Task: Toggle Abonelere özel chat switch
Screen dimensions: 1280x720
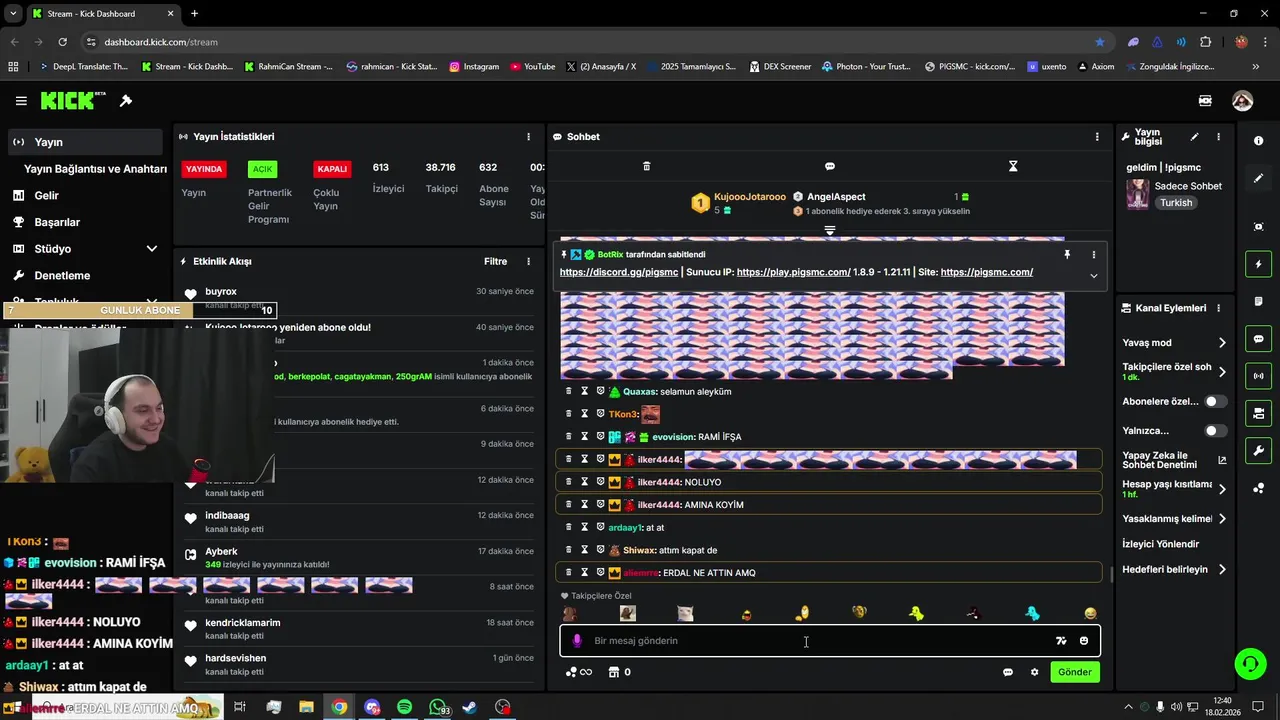Action: coord(1216,401)
